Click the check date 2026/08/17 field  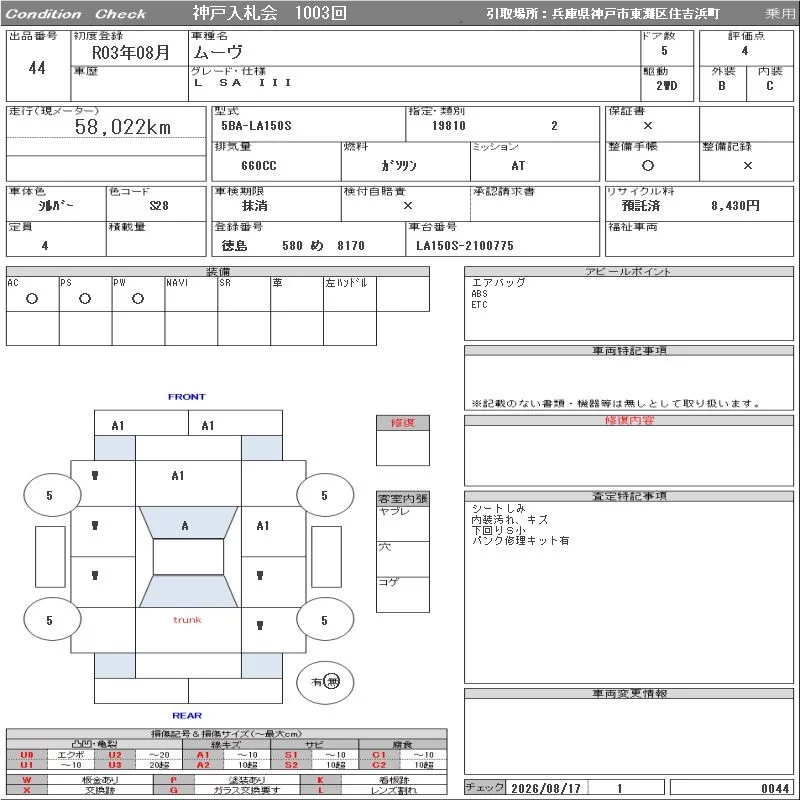[x=546, y=788]
